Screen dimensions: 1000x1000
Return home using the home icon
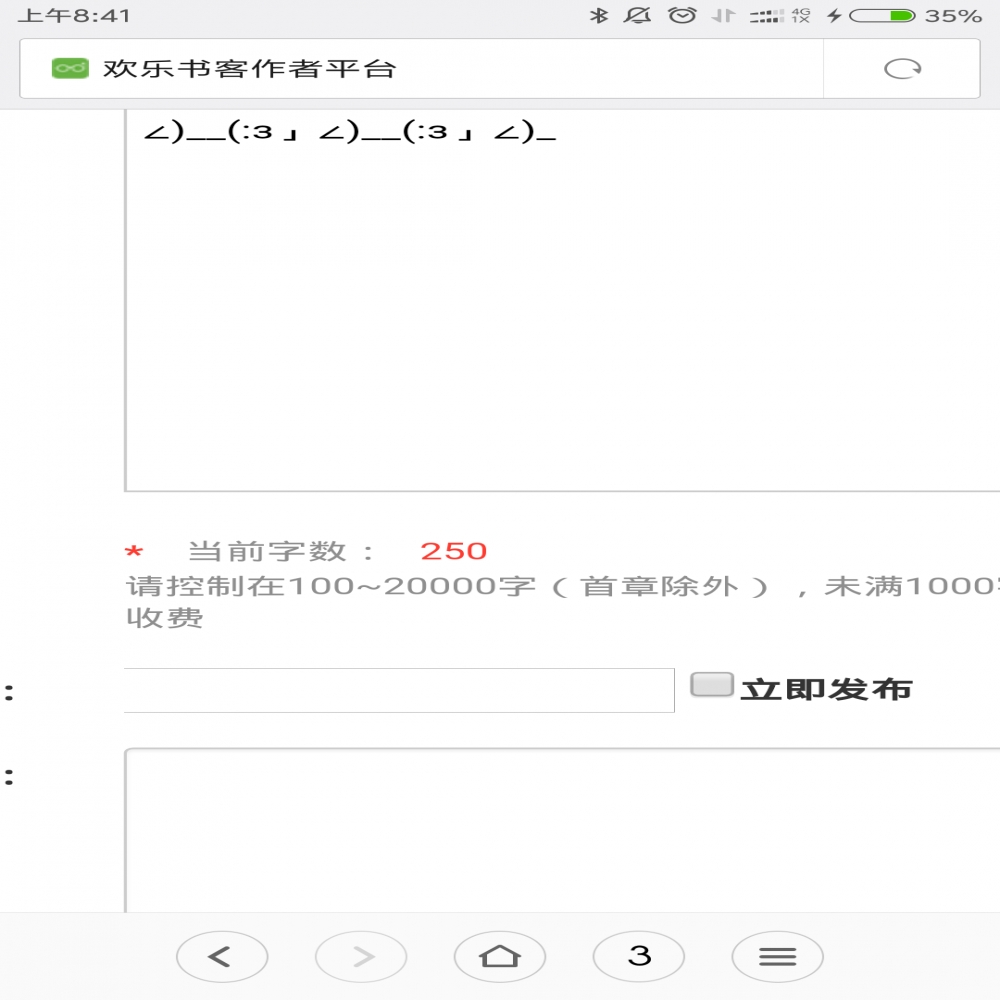[500, 956]
